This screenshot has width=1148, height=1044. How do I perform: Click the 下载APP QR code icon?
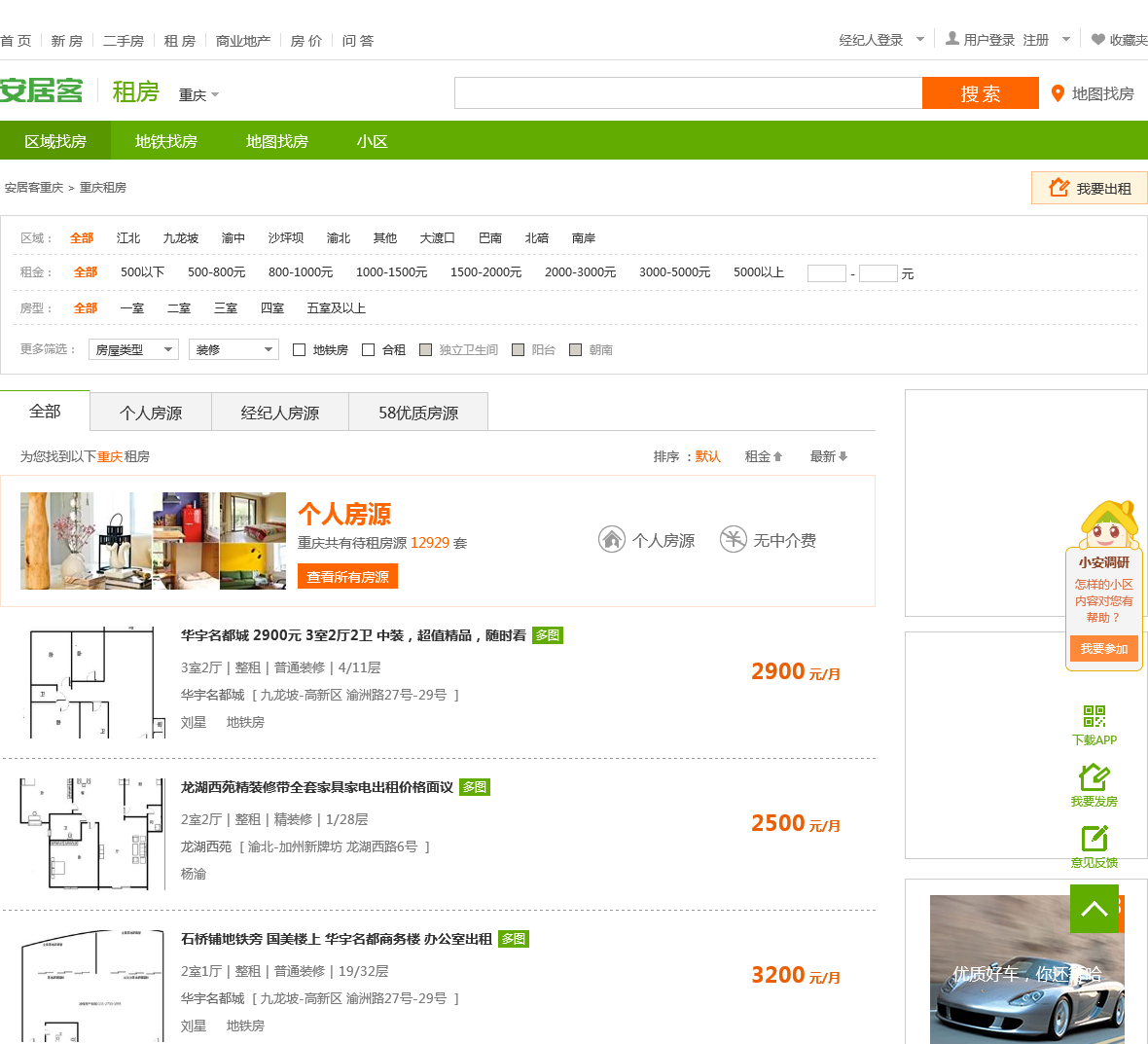tap(1094, 716)
